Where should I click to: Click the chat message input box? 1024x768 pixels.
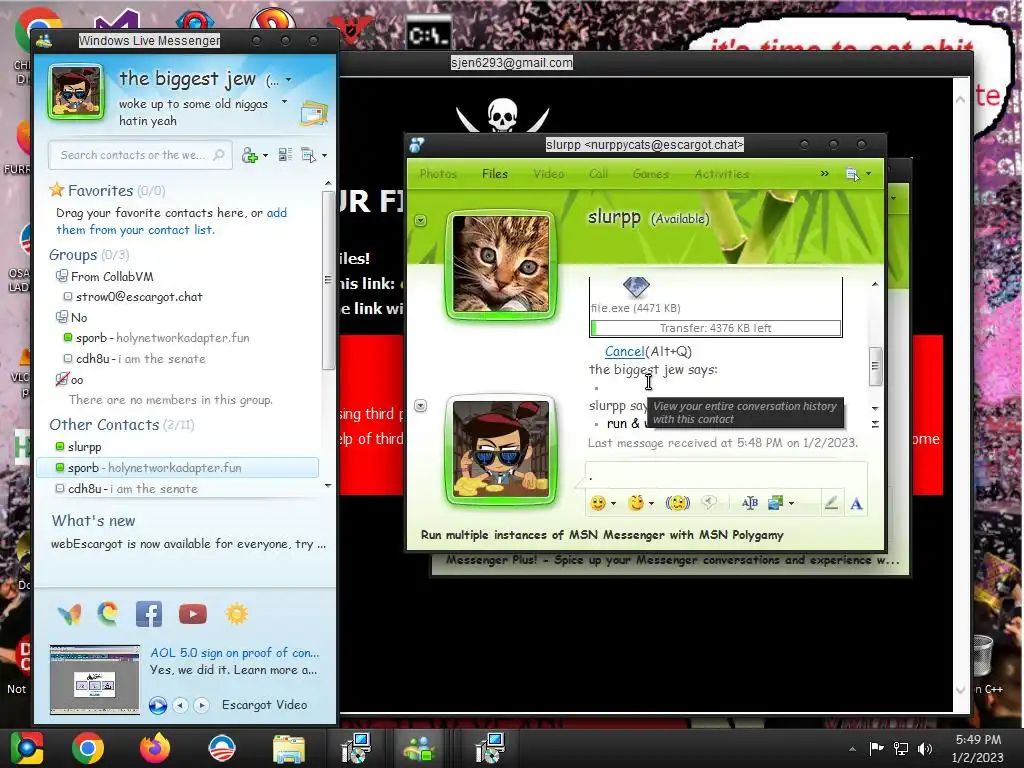point(726,475)
